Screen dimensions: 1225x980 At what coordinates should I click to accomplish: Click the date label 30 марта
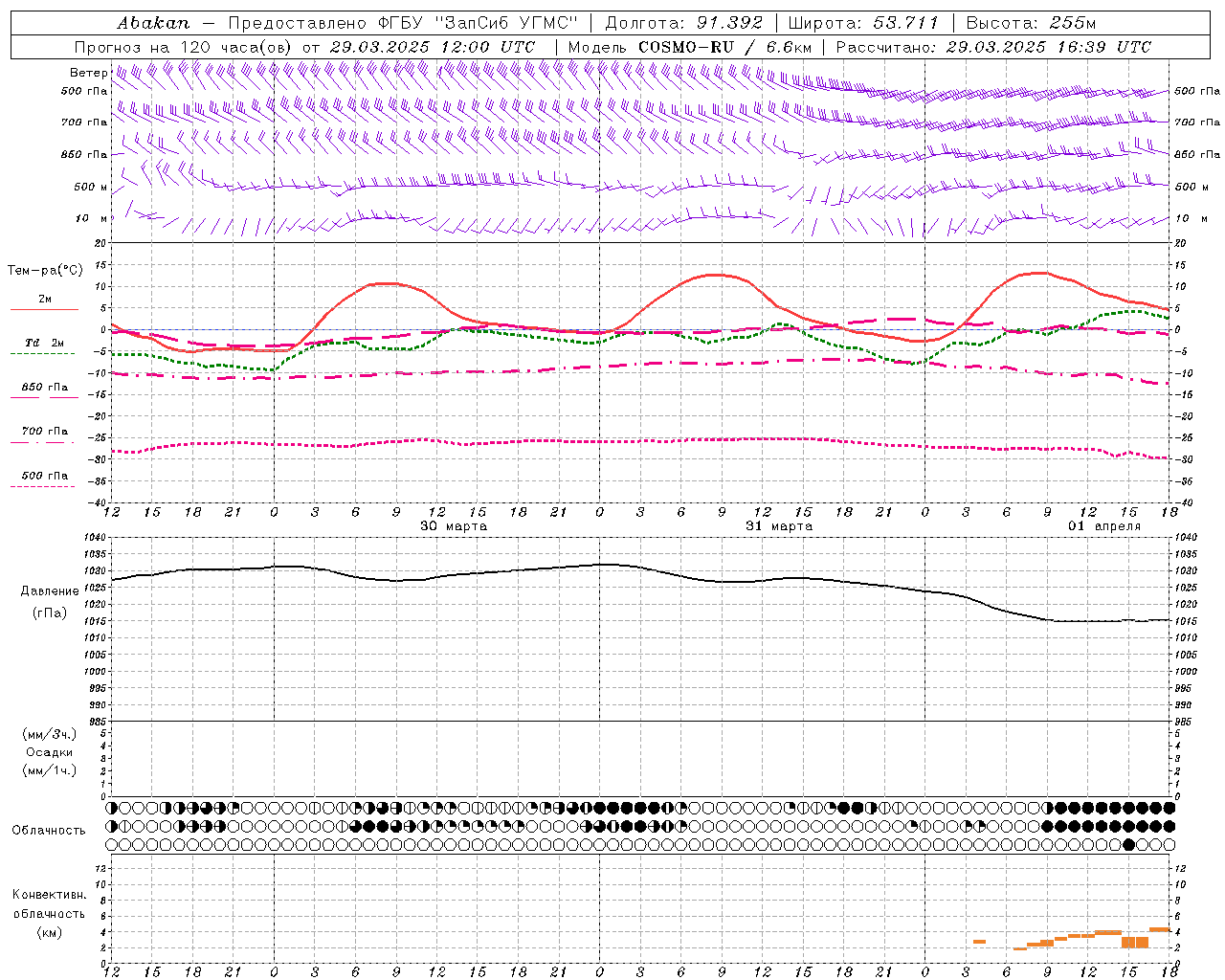pos(454,526)
